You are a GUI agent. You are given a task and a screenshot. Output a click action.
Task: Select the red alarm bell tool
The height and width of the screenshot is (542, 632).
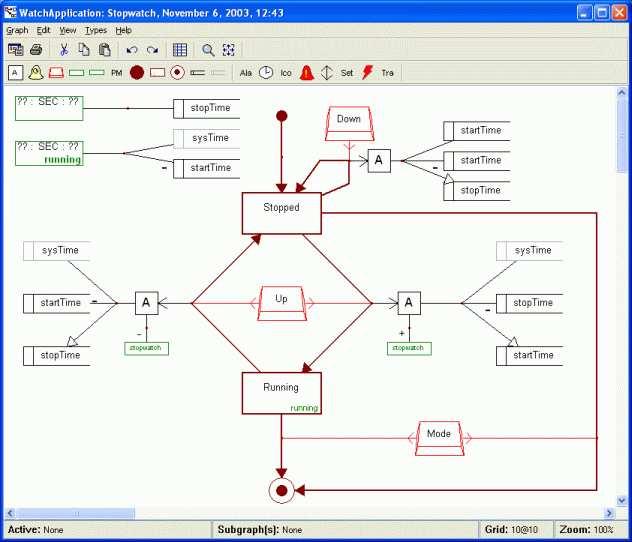(x=307, y=73)
